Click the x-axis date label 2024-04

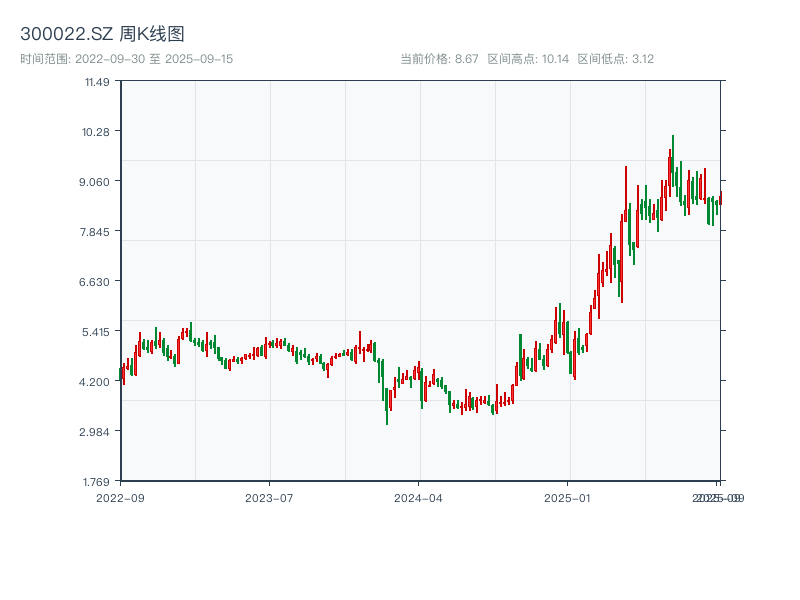tap(418, 498)
